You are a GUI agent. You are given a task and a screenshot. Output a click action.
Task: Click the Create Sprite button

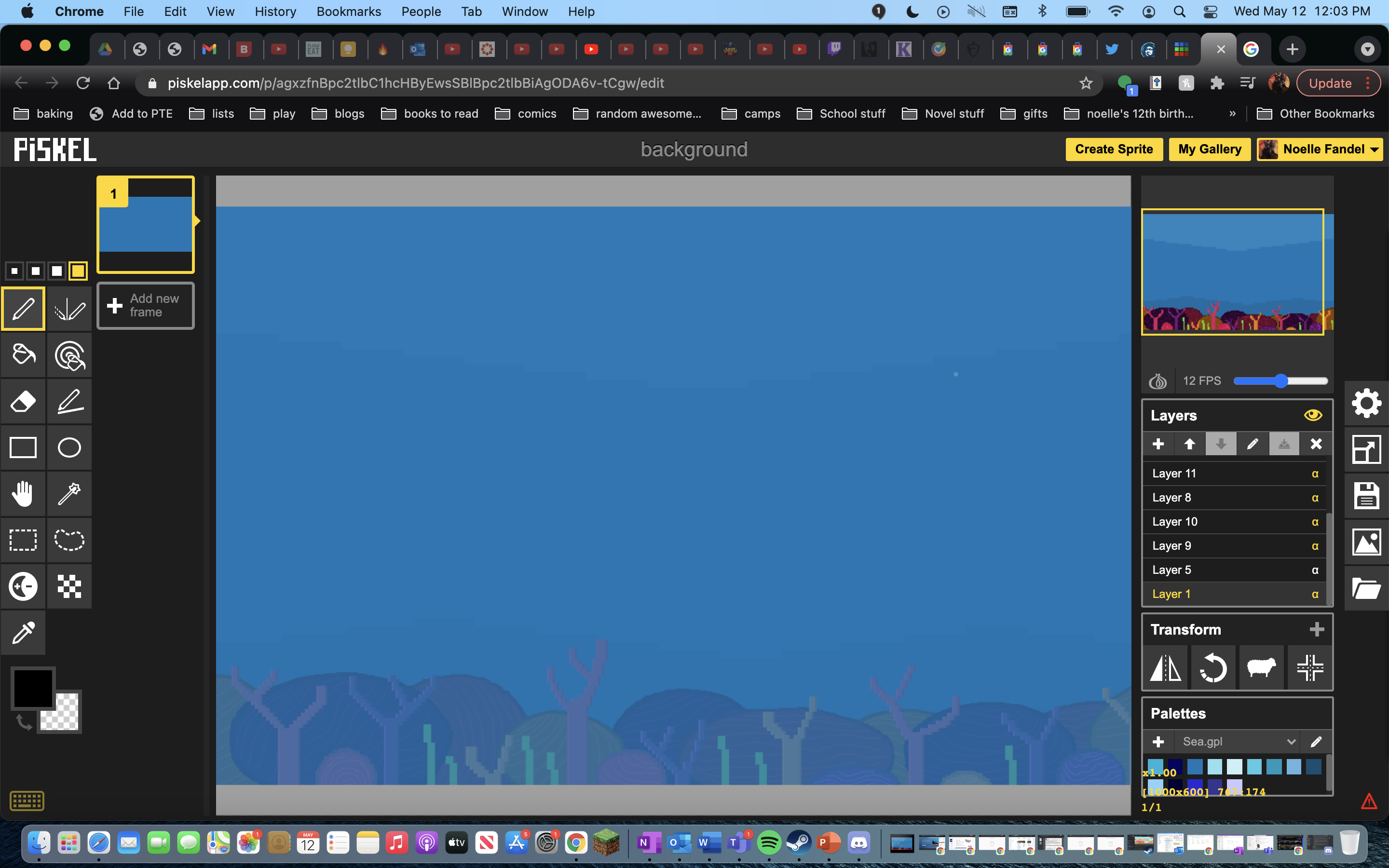pyautogui.click(x=1113, y=149)
